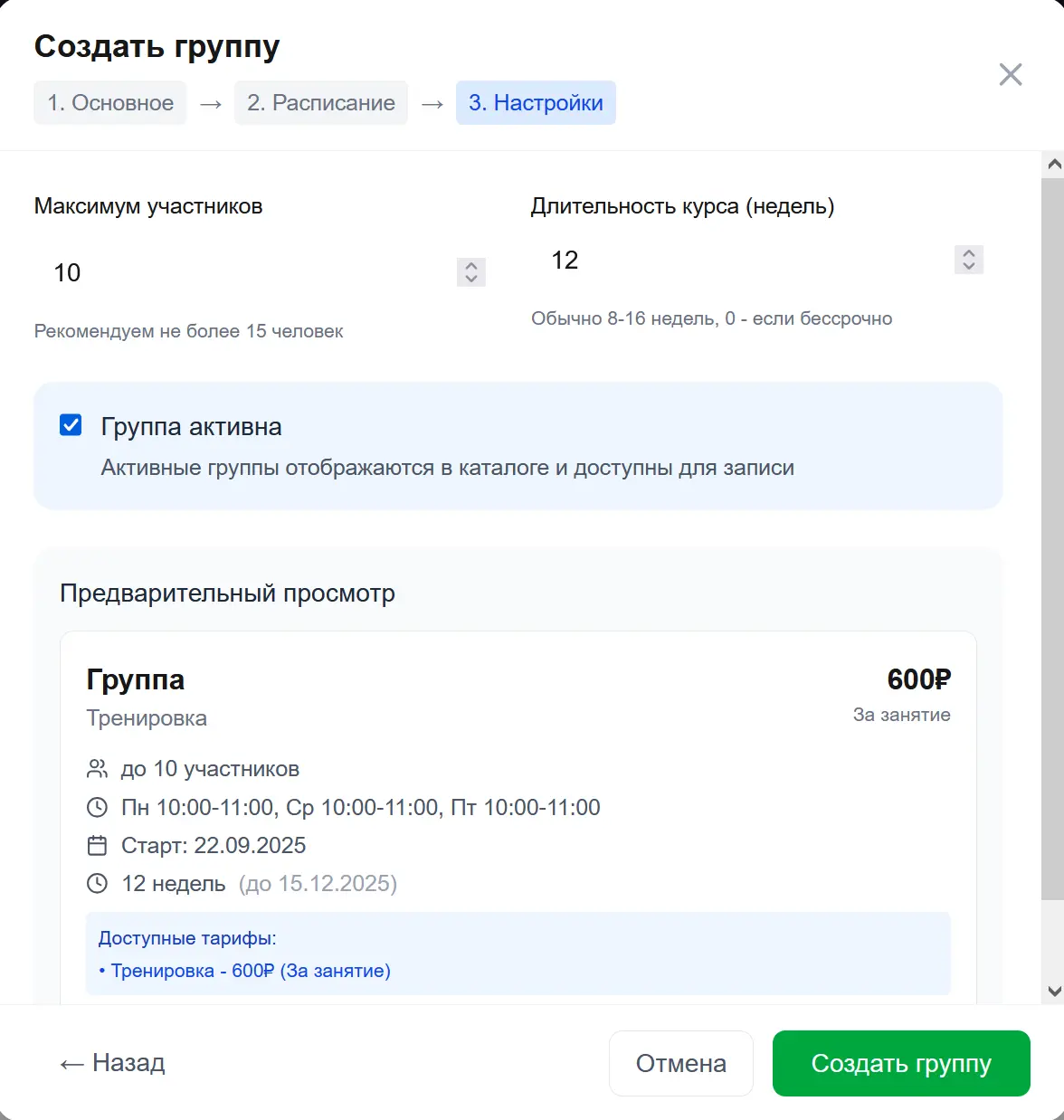The width and height of the screenshot is (1064, 1120).
Task: Adjust Максимум участников spinner arrows
Action: pyautogui.click(x=470, y=272)
